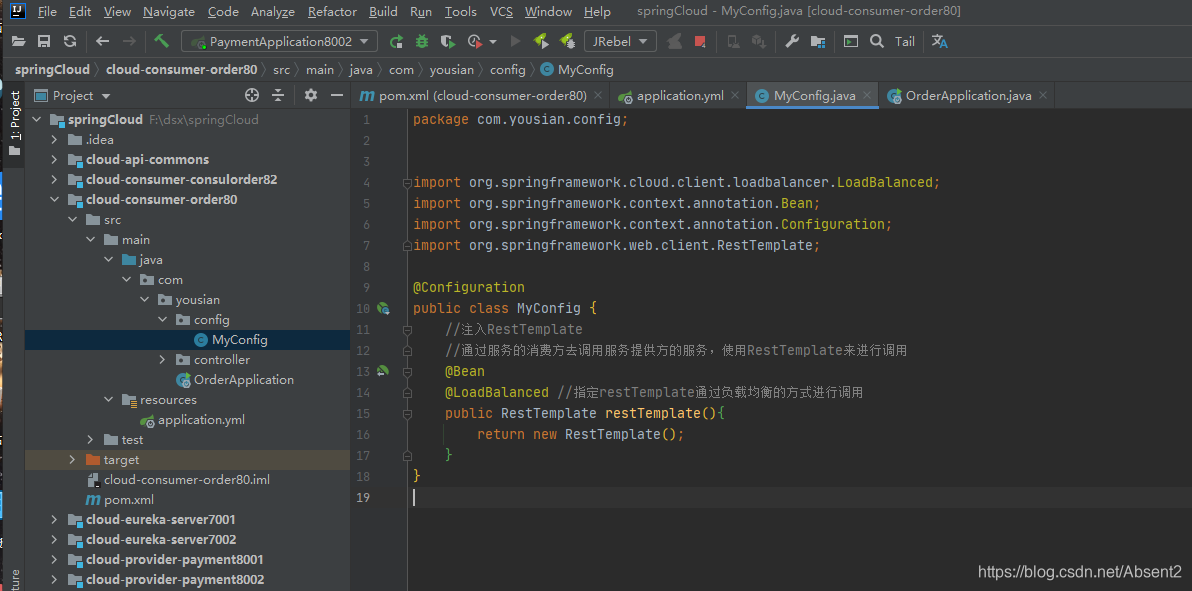Open the Refactor menu
The image size is (1192, 591).
pyautogui.click(x=332, y=12)
